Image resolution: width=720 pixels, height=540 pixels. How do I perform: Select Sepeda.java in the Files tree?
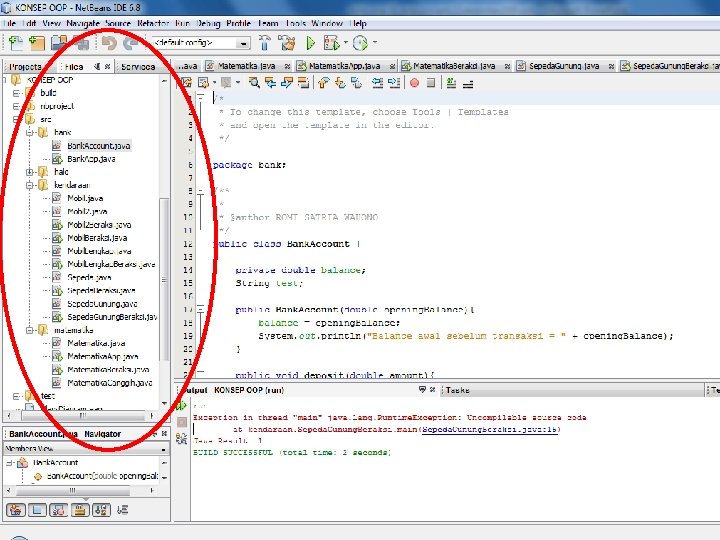coord(89,277)
